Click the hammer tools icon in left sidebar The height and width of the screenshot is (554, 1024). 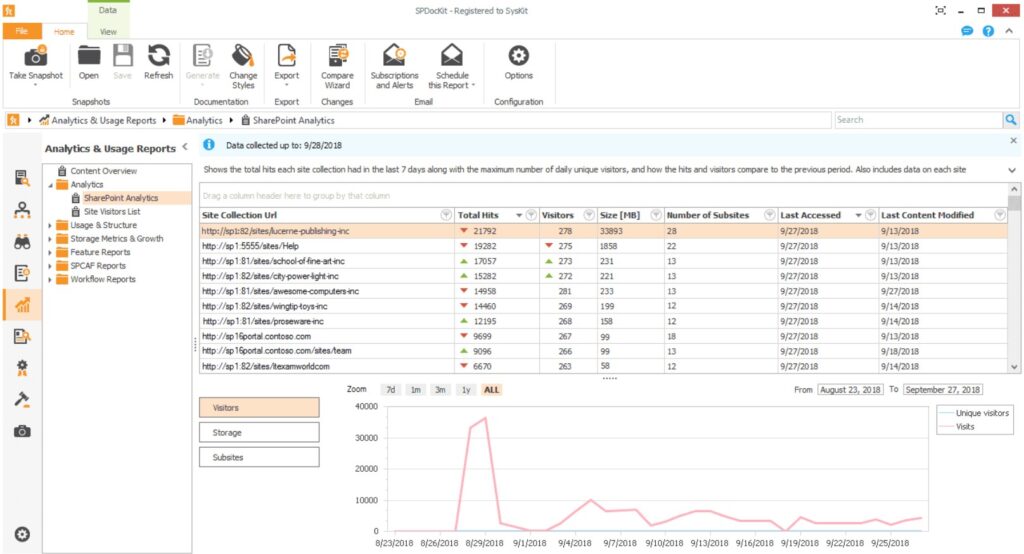22,399
